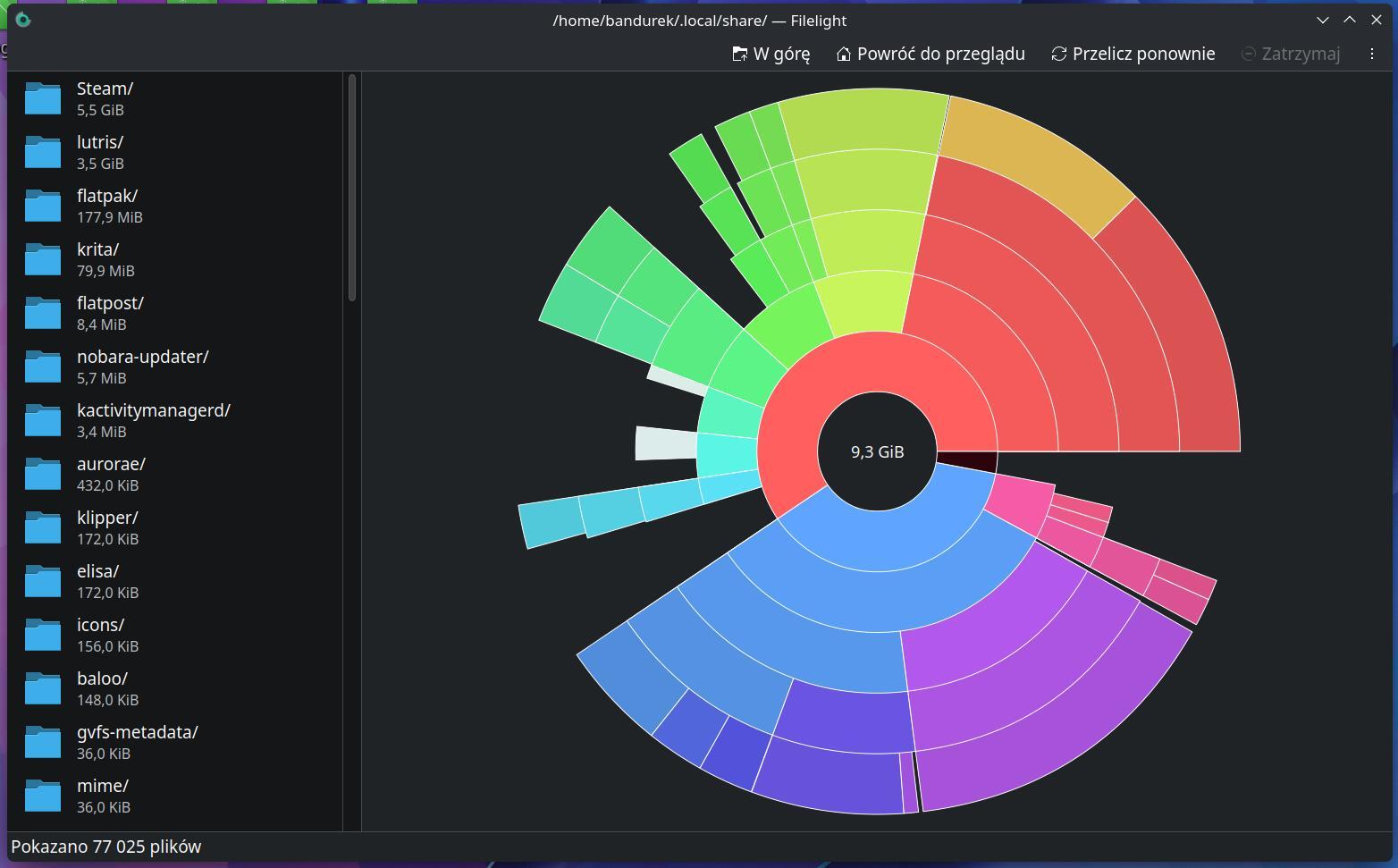Screen dimensions: 1398x868
Task: Go up with the W górę button
Action: (771, 54)
